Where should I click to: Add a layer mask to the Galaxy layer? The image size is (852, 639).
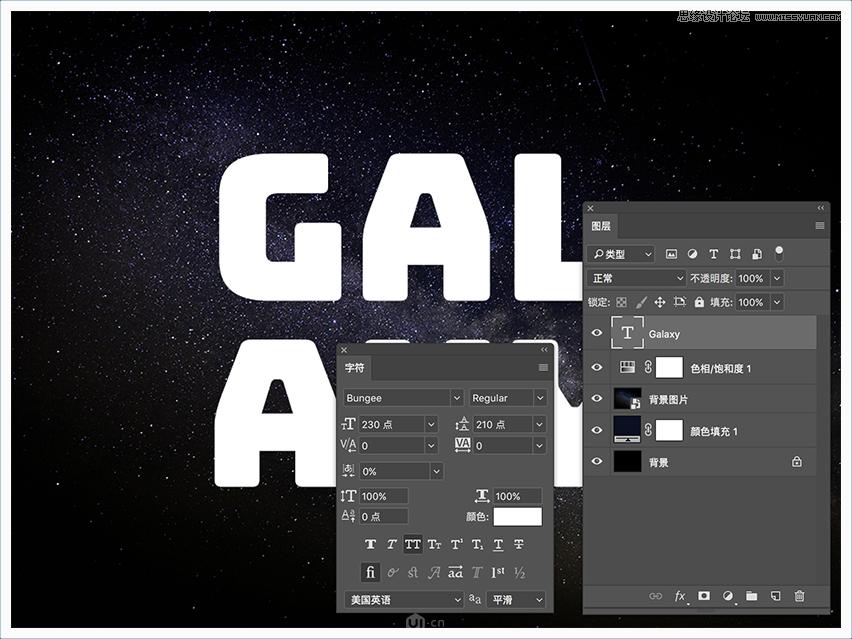(x=704, y=596)
